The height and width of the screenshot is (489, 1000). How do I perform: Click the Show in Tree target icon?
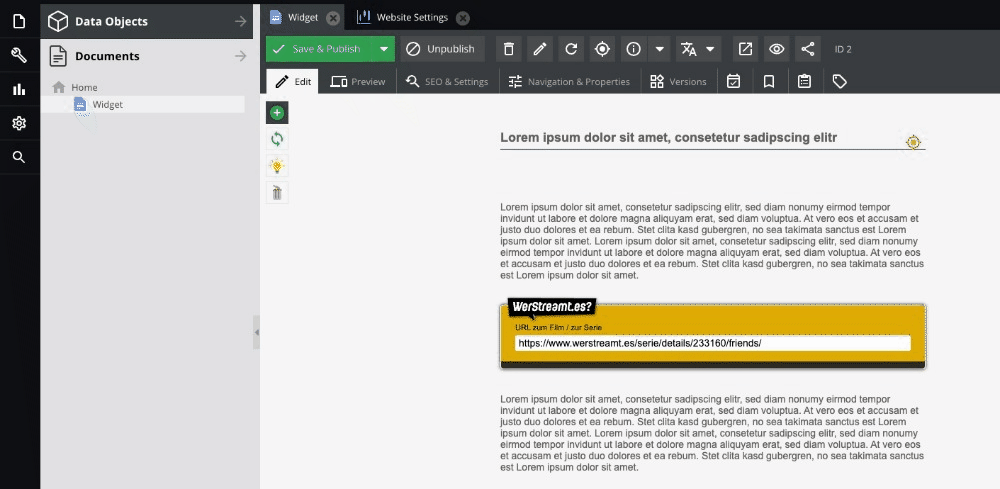click(x=602, y=49)
